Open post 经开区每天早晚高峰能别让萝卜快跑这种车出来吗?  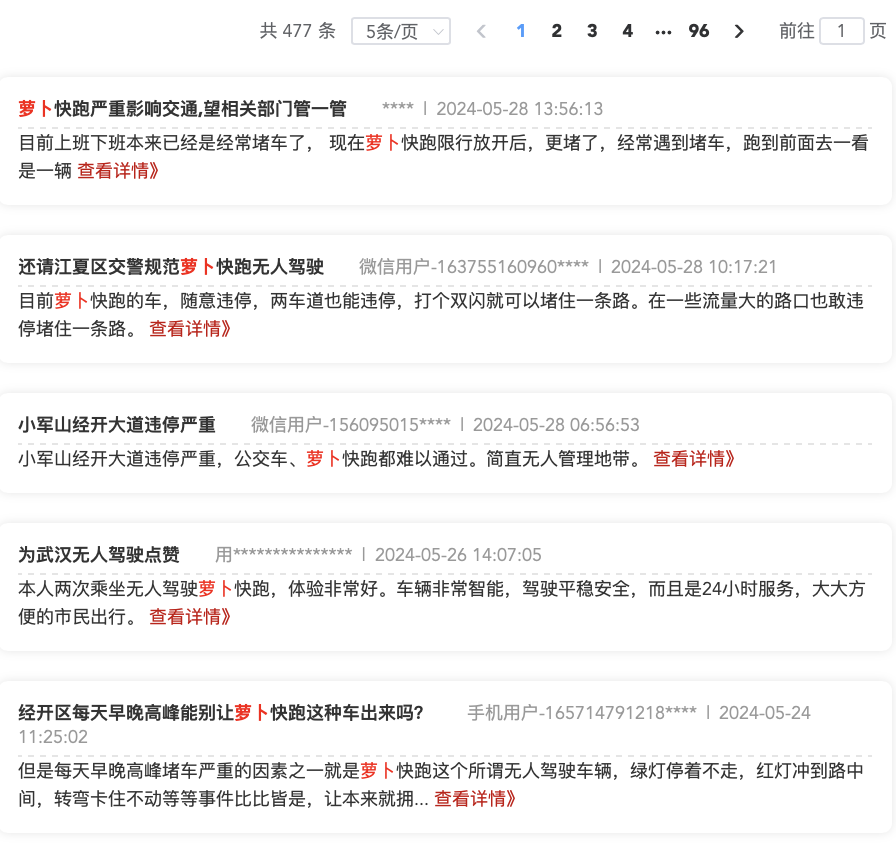click(x=221, y=713)
